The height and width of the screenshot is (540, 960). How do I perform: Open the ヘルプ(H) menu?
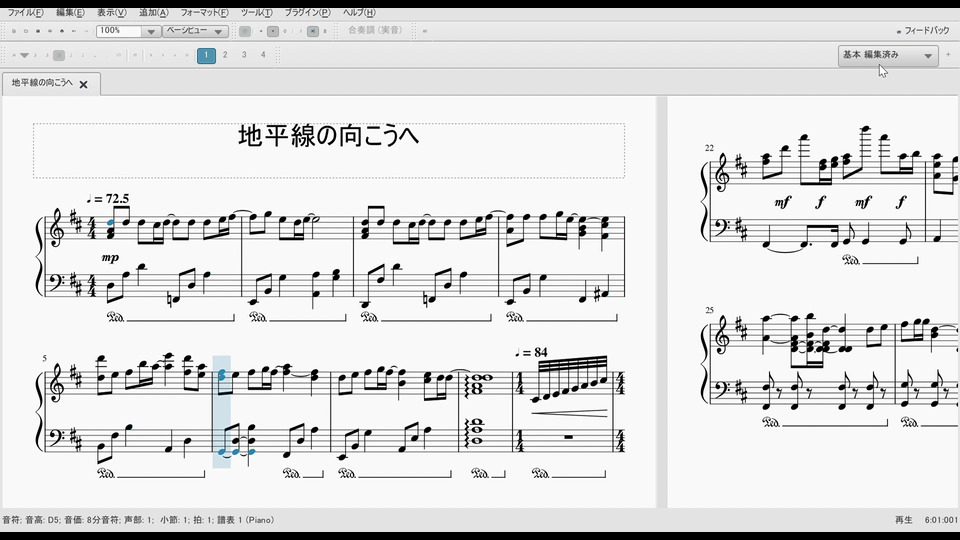click(359, 12)
